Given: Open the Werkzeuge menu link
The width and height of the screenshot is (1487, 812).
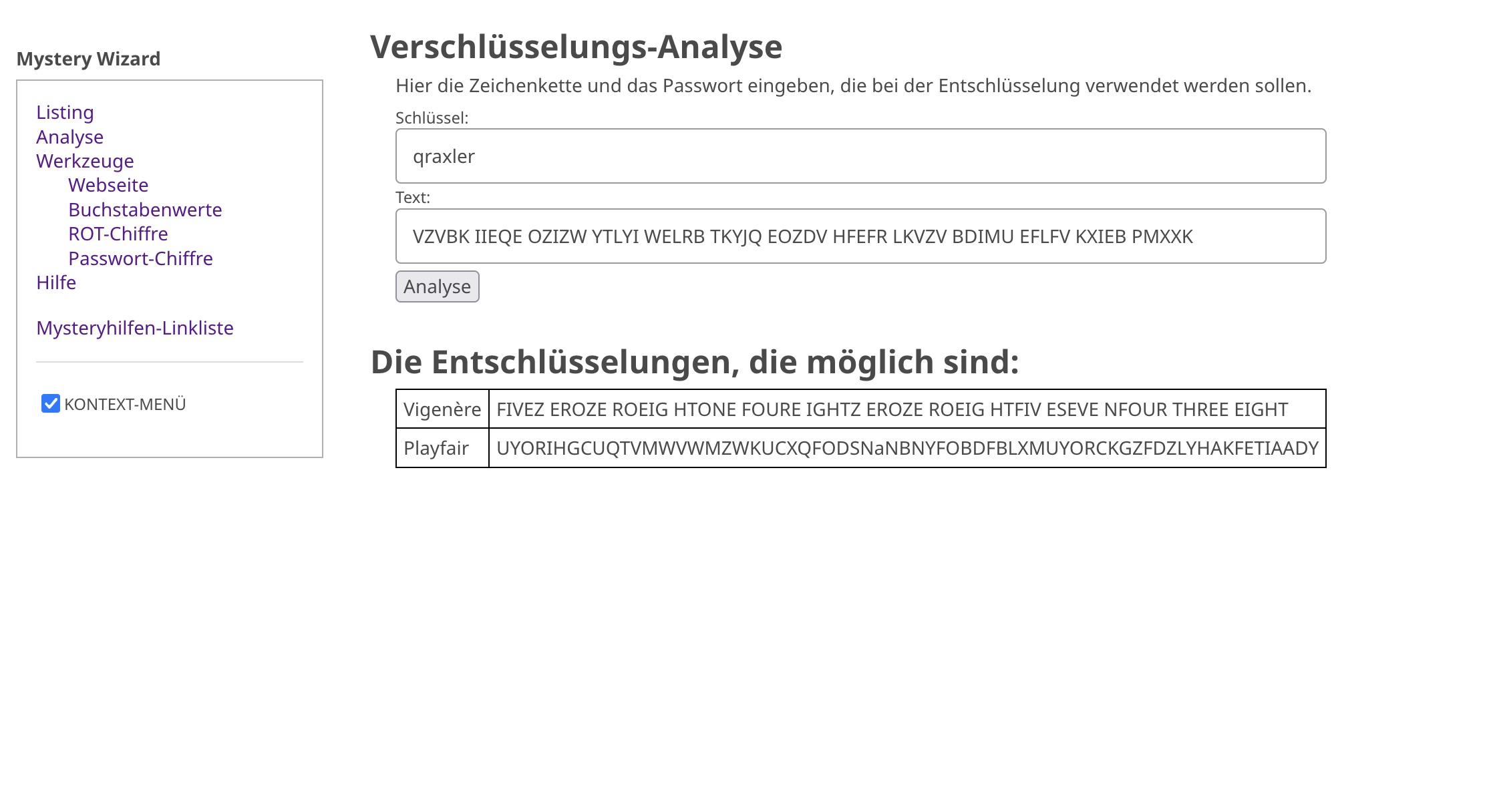Looking at the screenshot, I should tap(85, 161).
